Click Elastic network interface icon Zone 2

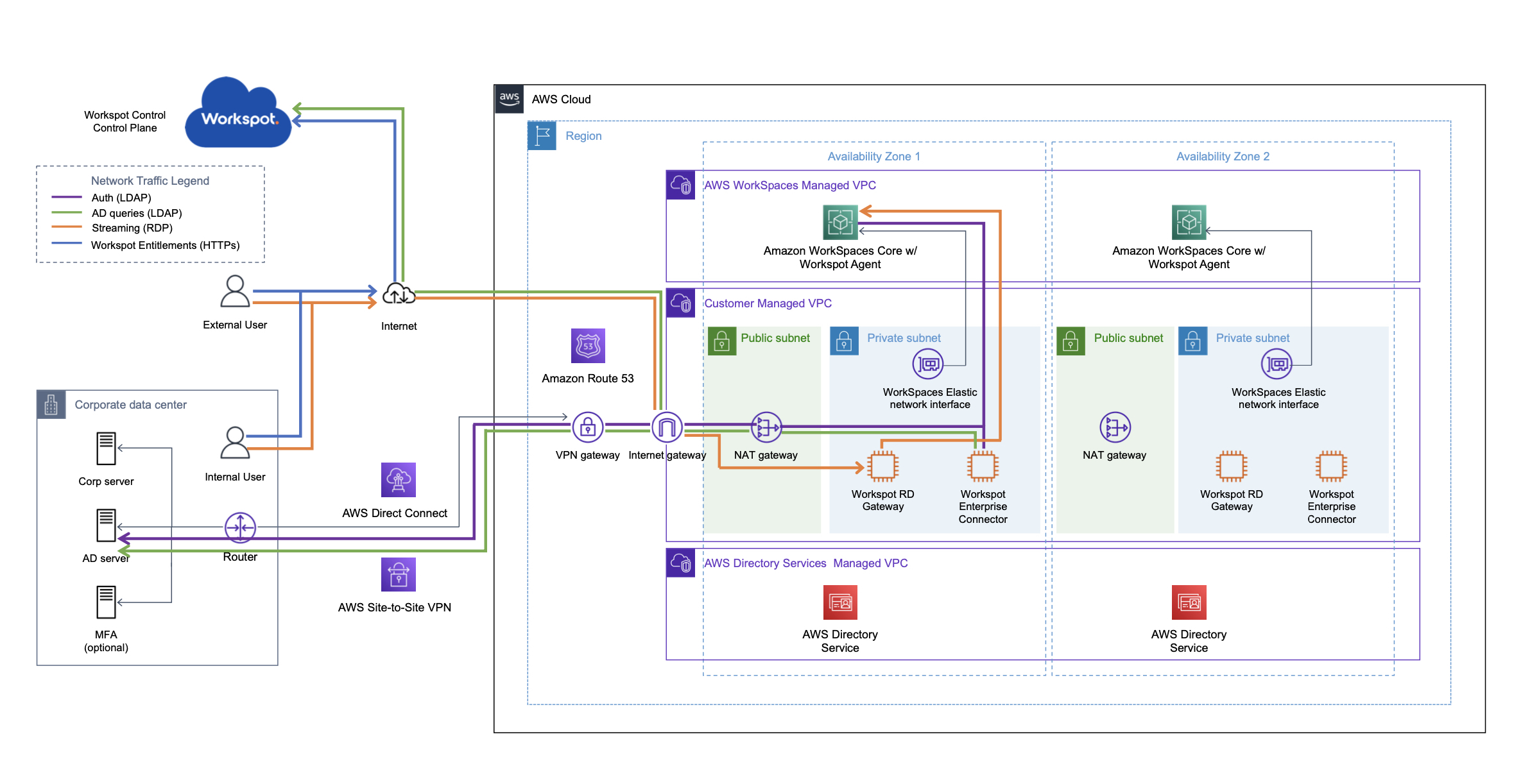tap(1277, 364)
